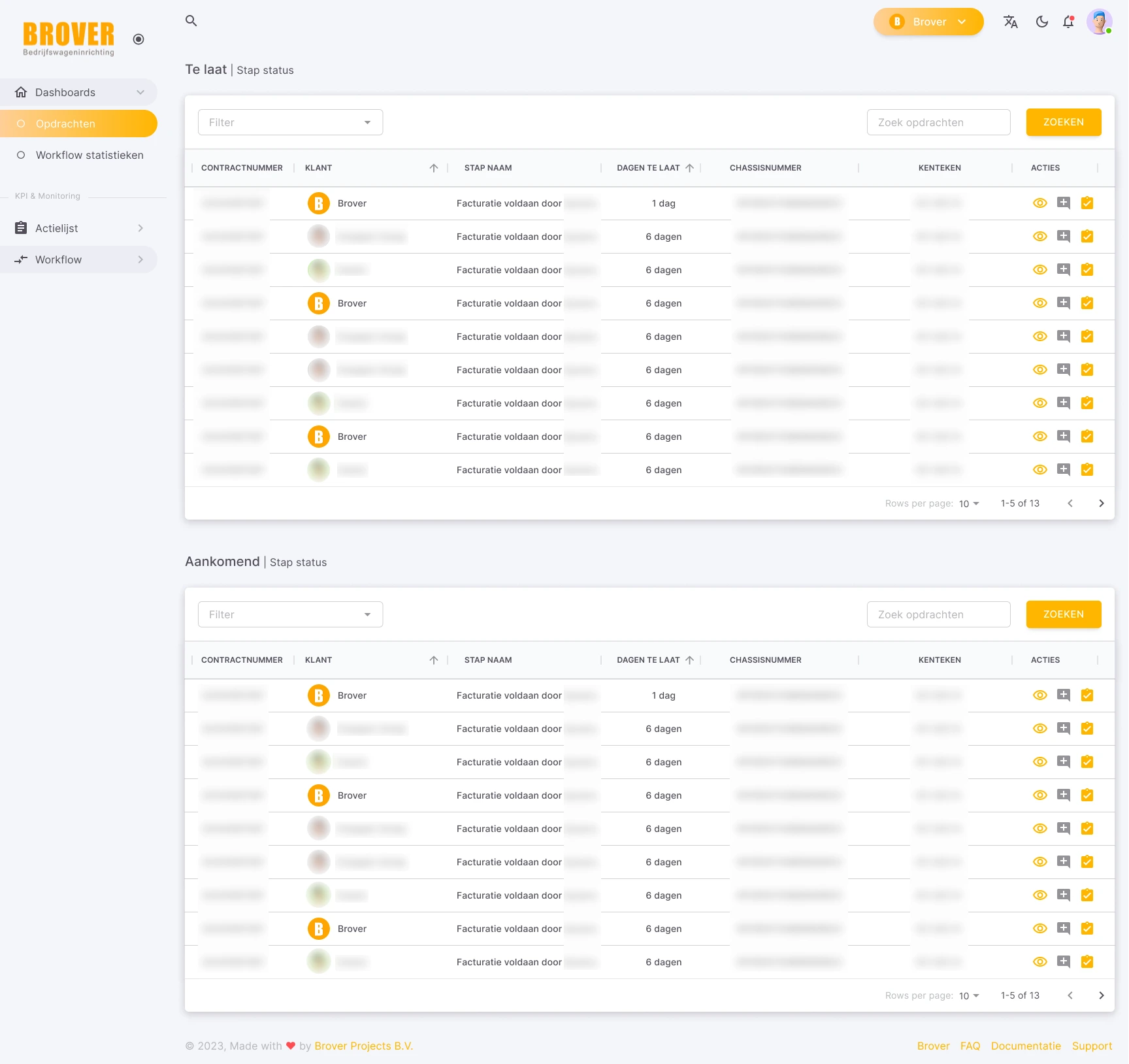Open user profile avatar
The width and height of the screenshot is (1129, 1064).
pos(1100,22)
